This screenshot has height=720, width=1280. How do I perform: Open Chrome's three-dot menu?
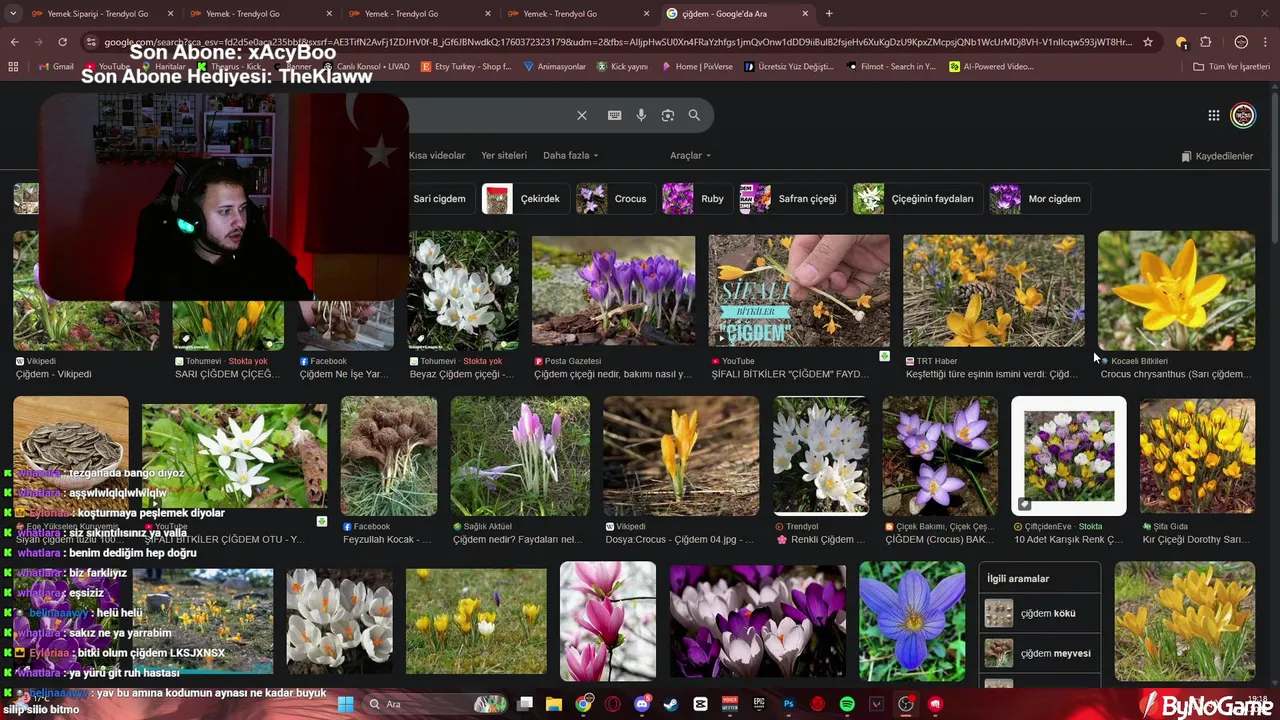[1266, 42]
